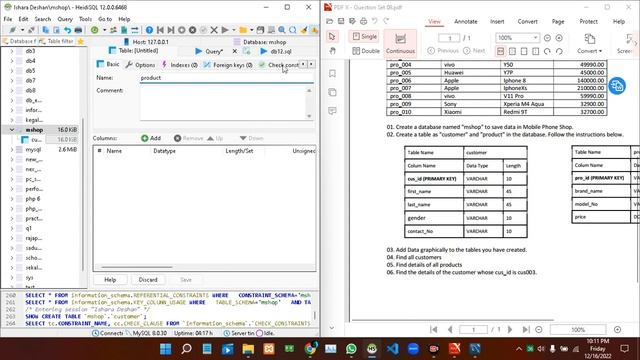Open the Tools menu in HeidiSQL

pos(85,19)
